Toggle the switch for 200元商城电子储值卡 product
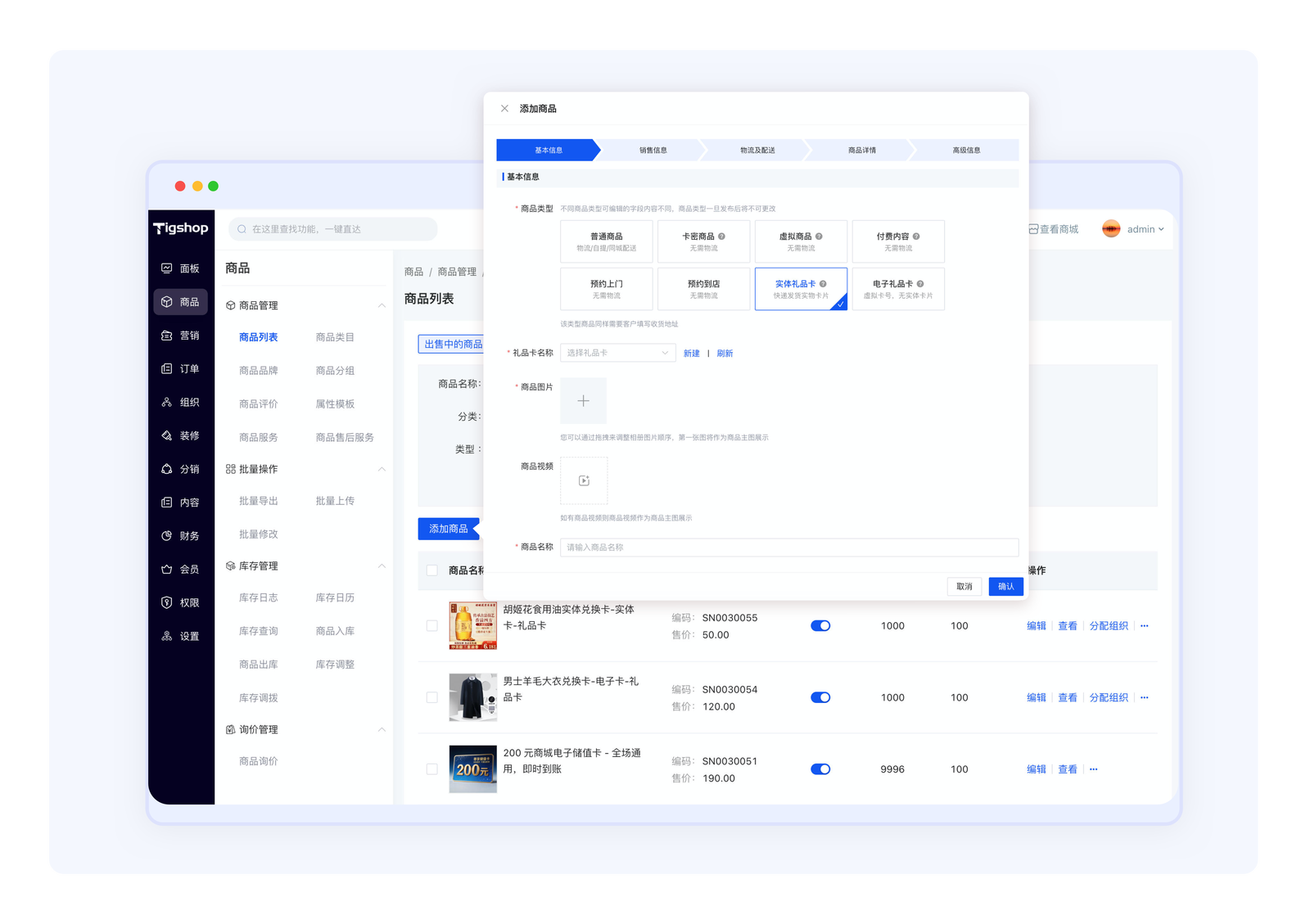 tap(820, 769)
